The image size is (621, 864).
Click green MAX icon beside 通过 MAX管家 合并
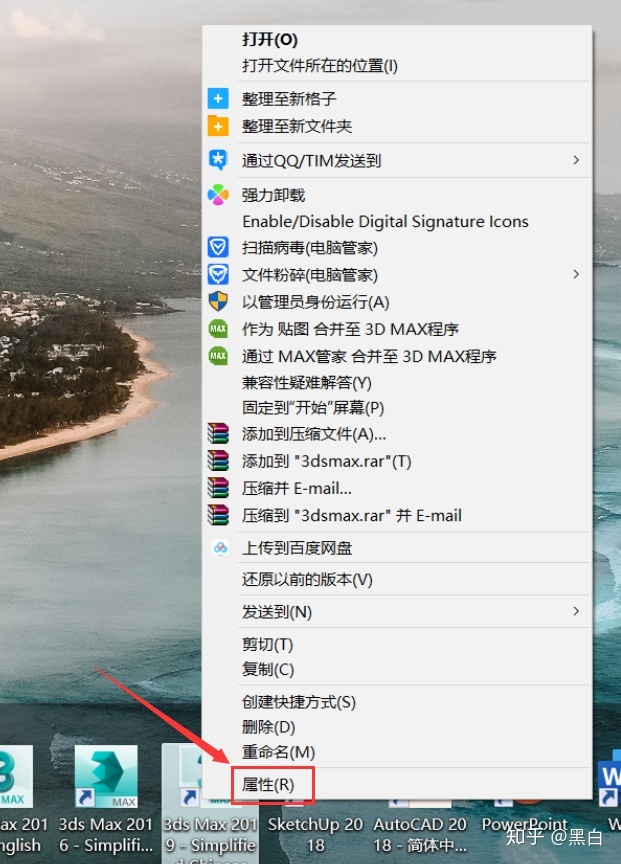tap(218, 356)
